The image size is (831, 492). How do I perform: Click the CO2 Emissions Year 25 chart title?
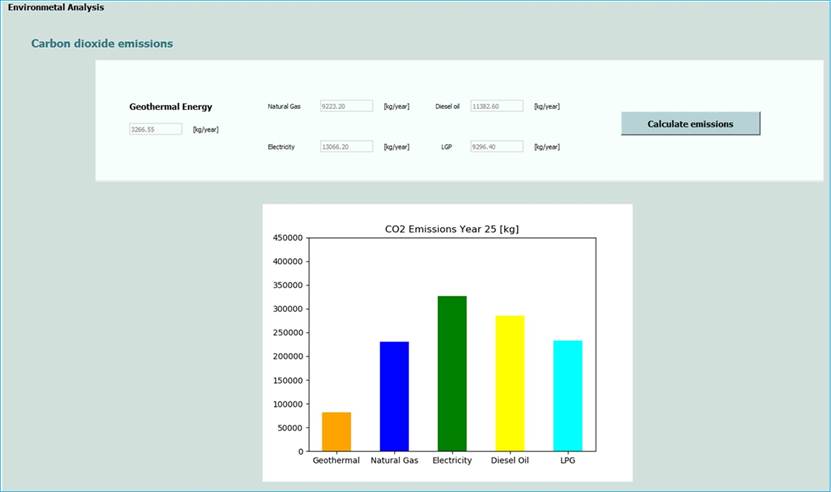point(451,229)
